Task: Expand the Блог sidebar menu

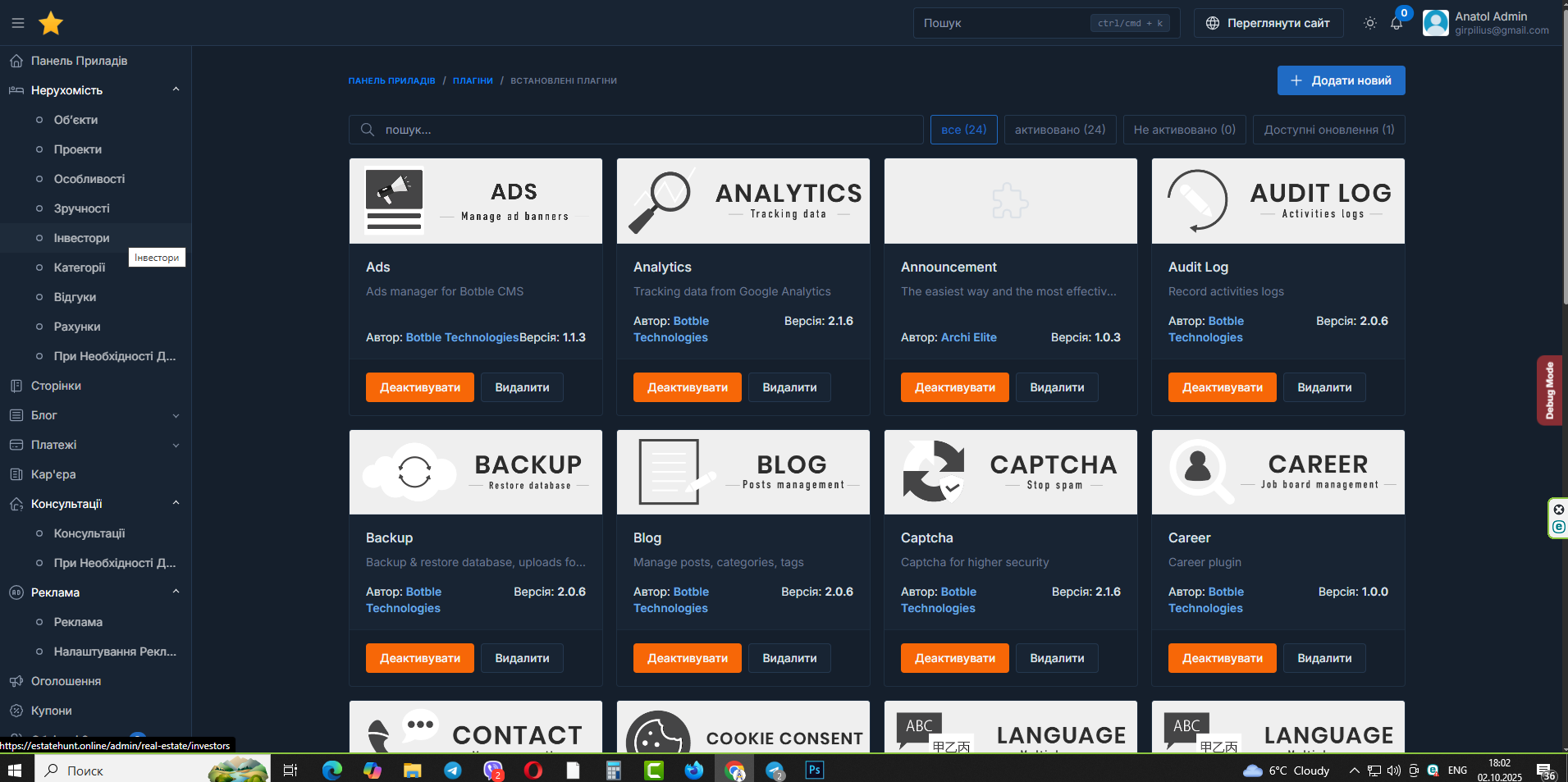Action: point(176,415)
